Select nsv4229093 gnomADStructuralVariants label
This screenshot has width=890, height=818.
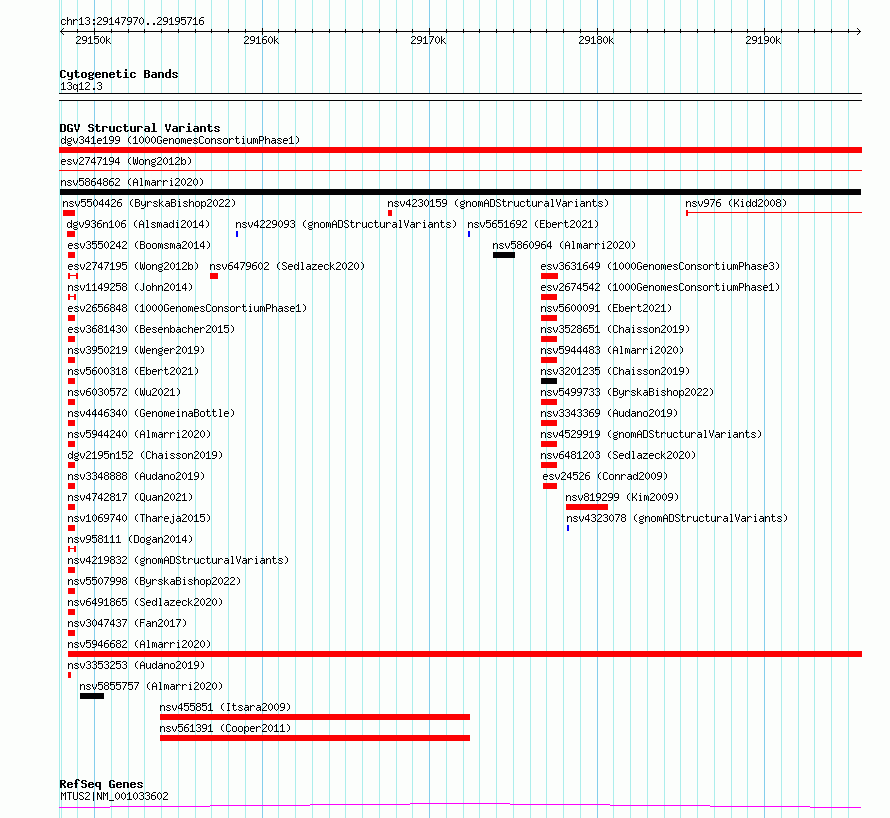click(x=346, y=224)
